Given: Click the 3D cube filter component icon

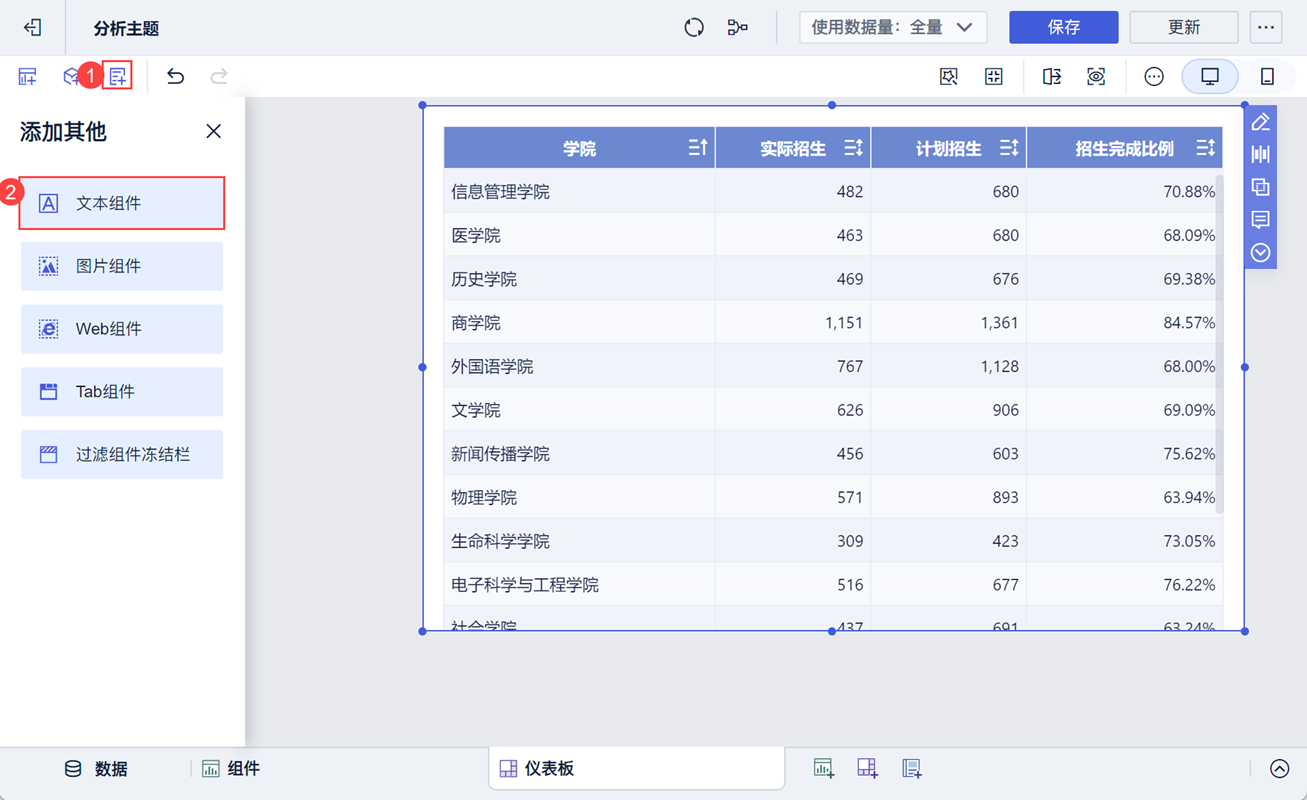Looking at the screenshot, I should point(71,76).
